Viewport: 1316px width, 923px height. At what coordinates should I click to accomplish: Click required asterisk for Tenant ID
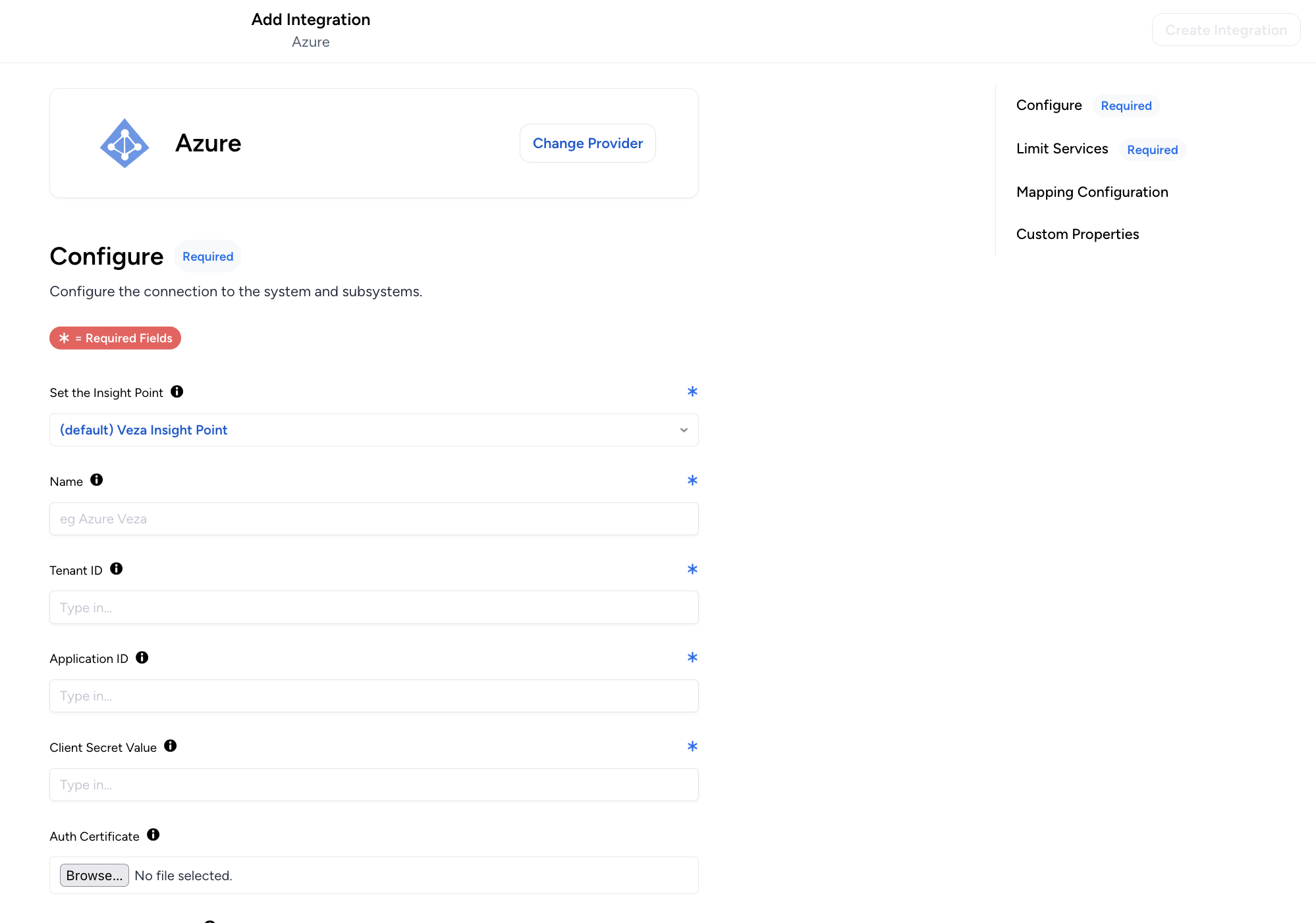click(692, 569)
